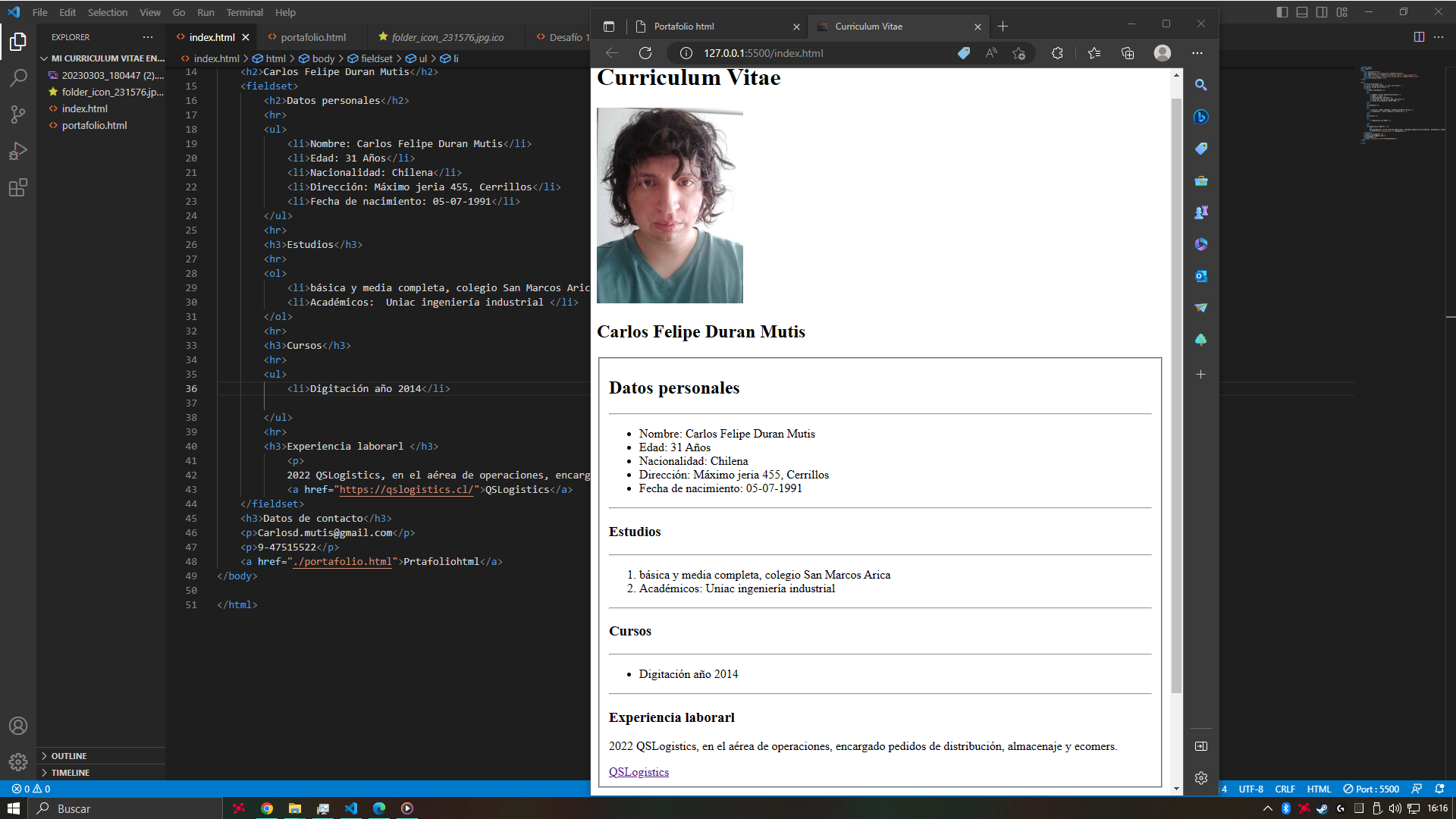Switch to the portafolio.html editor tab
The width and height of the screenshot is (1456, 819).
click(312, 36)
